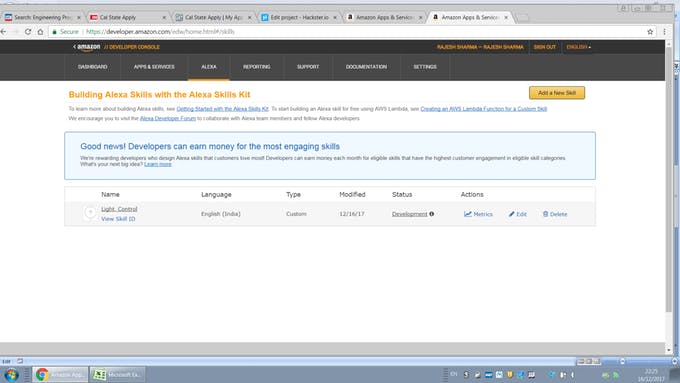Click the browser back arrow
Viewport: 680px width, 383px height.
point(3,32)
